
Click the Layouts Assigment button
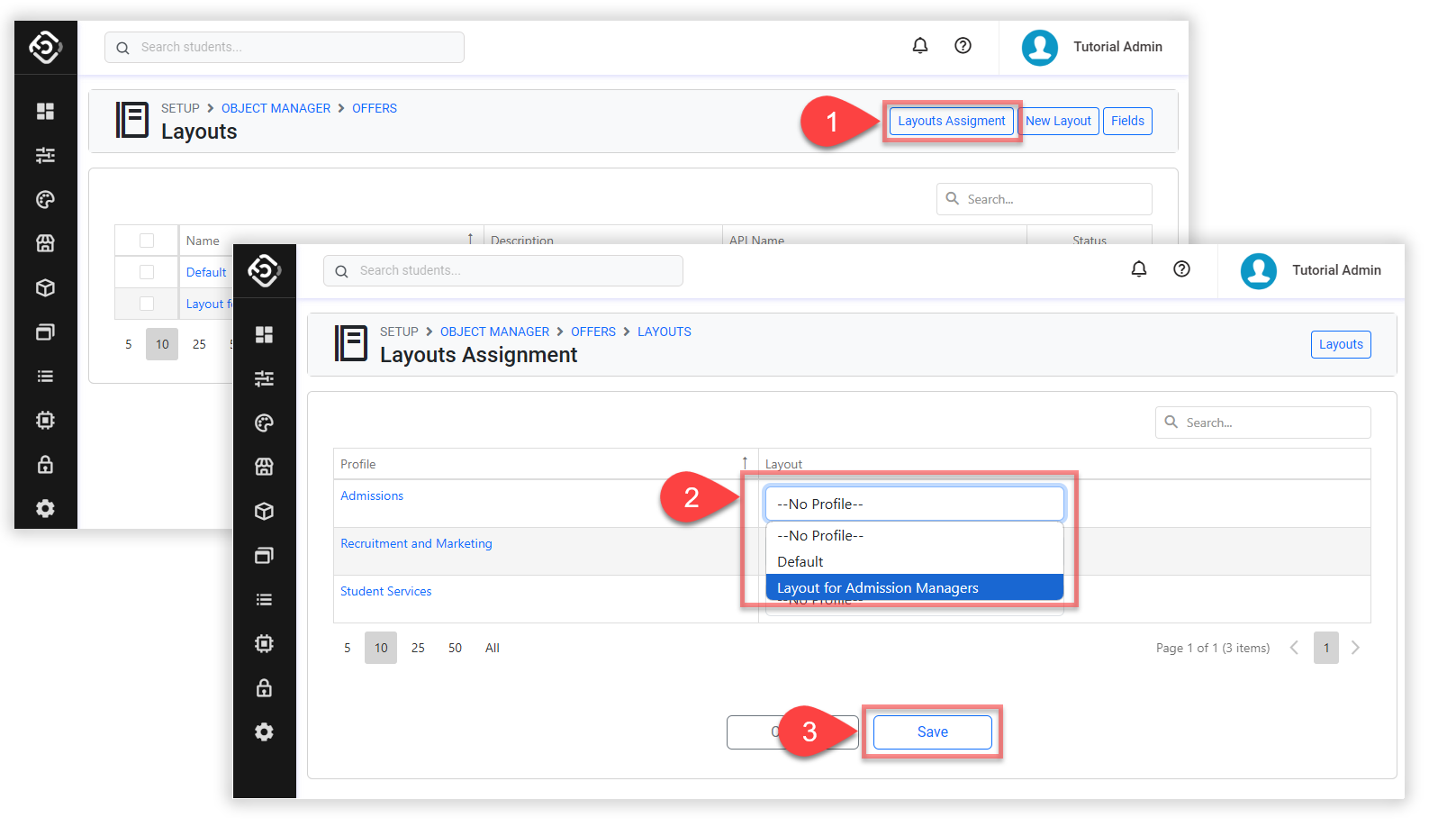pyautogui.click(x=951, y=121)
